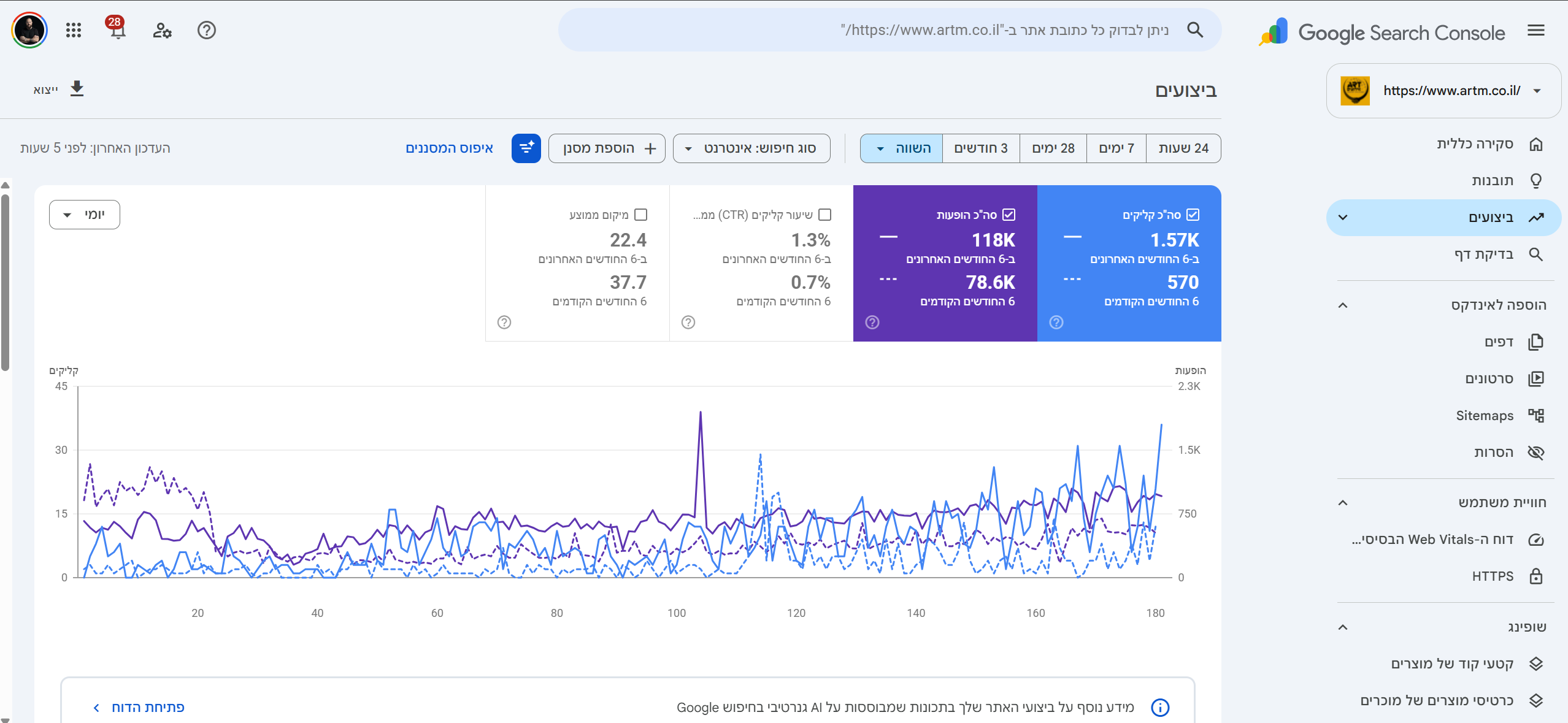Click the Google Search Console logo

click(1383, 33)
